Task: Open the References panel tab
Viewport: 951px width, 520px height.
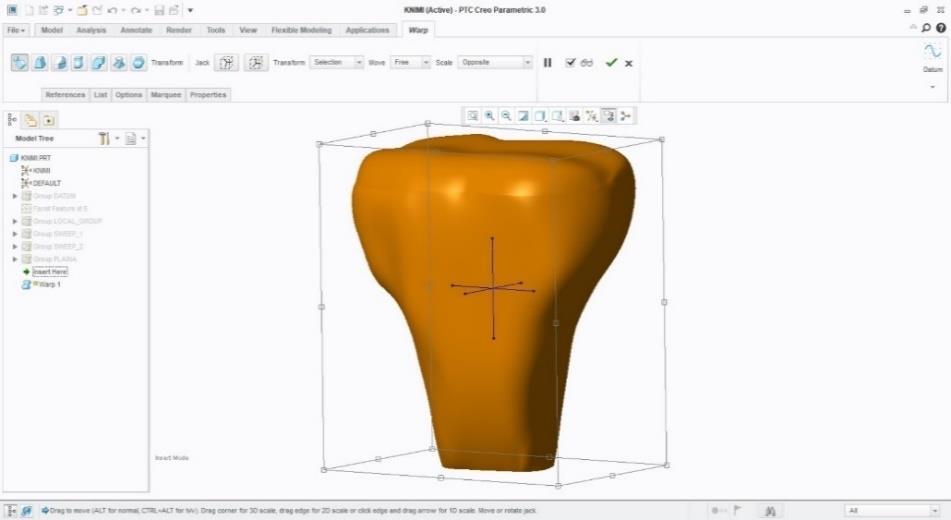Action: [x=65, y=95]
